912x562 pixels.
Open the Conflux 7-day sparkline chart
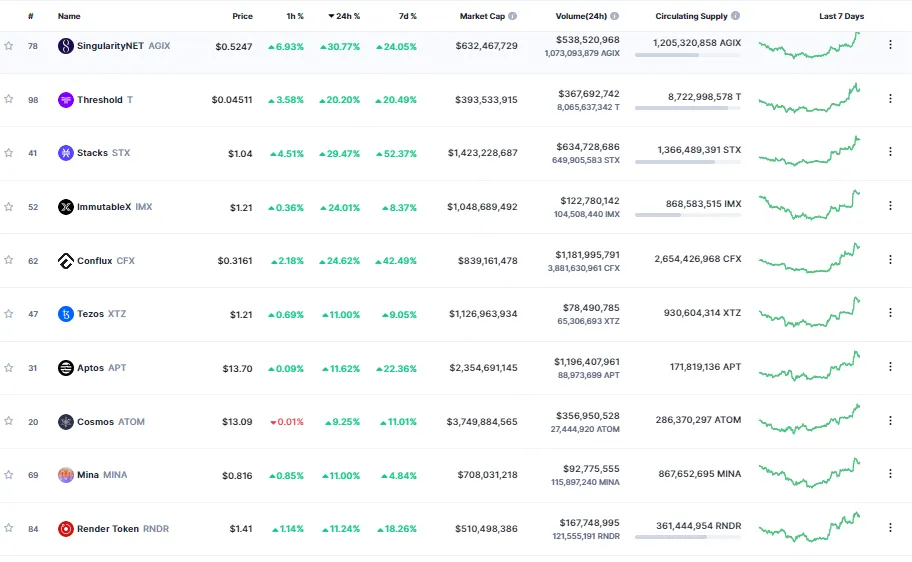point(810,258)
